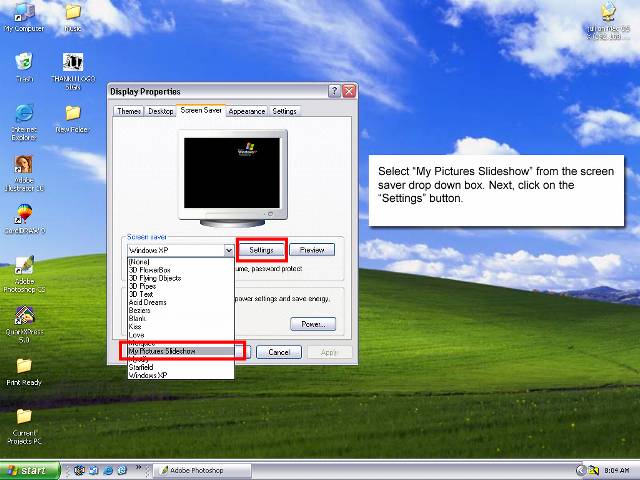
Task: Open the New Folder desktop icon
Action: (73, 119)
